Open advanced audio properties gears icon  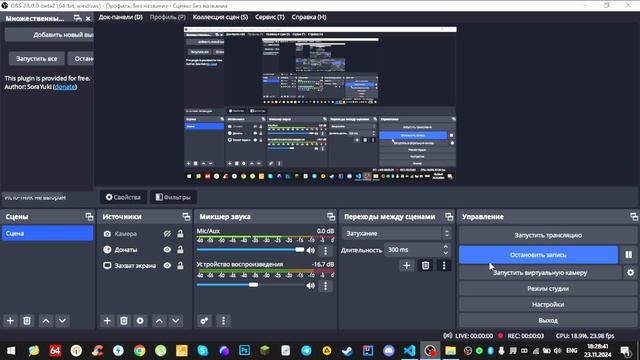[204, 321]
